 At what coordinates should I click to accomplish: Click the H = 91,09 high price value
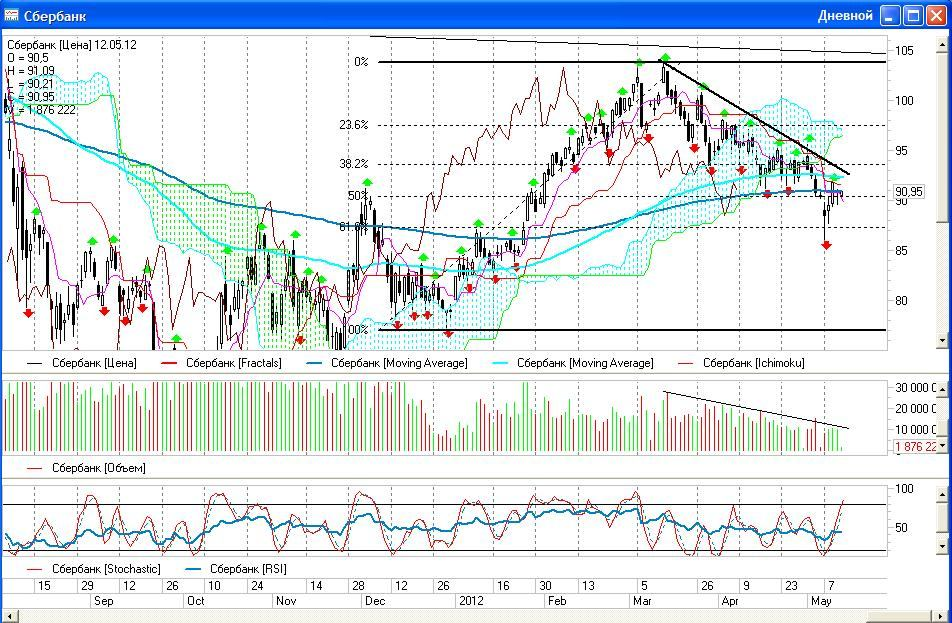(x=30, y=71)
